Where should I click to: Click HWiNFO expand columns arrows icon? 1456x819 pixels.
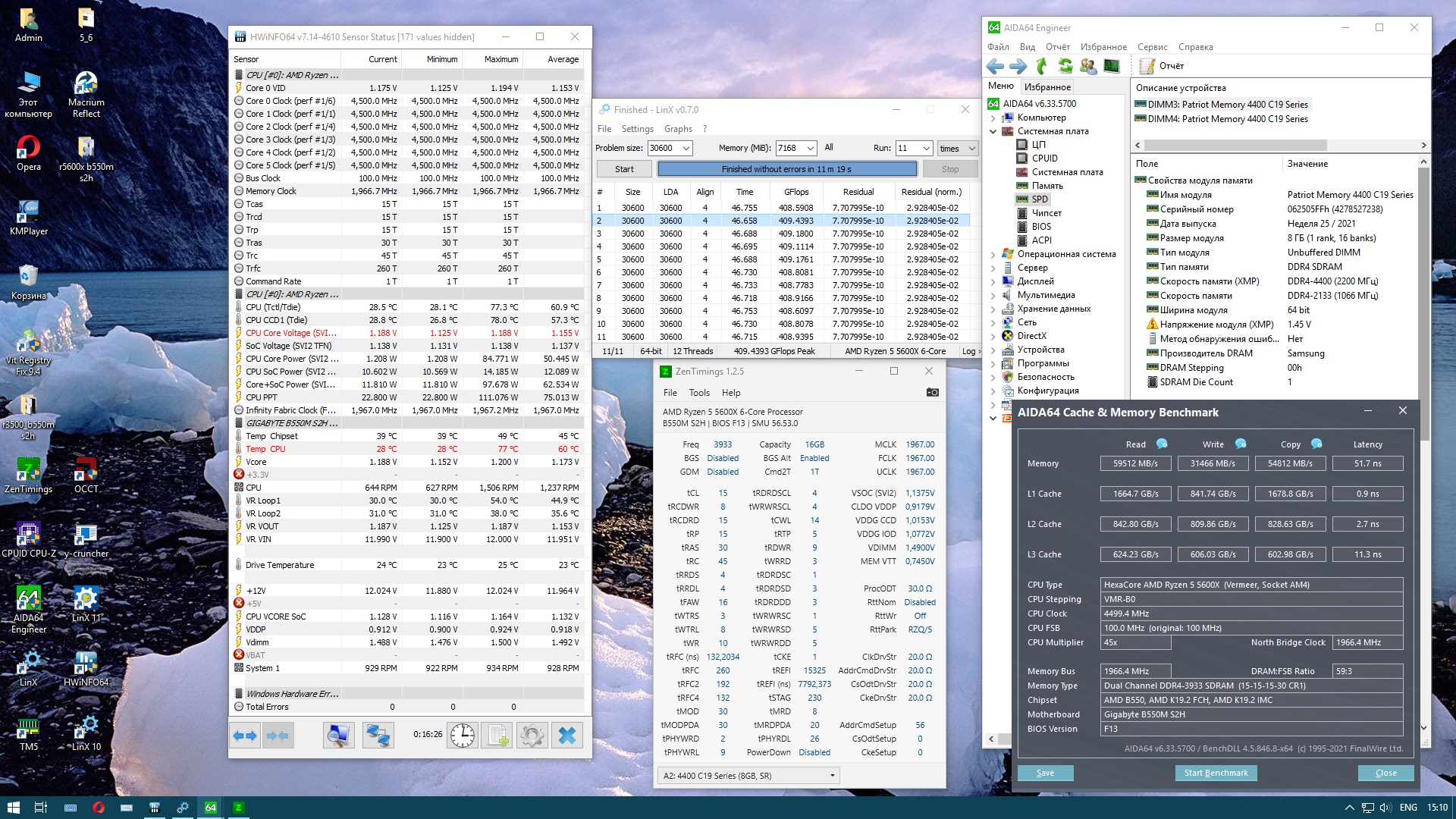point(245,735)
